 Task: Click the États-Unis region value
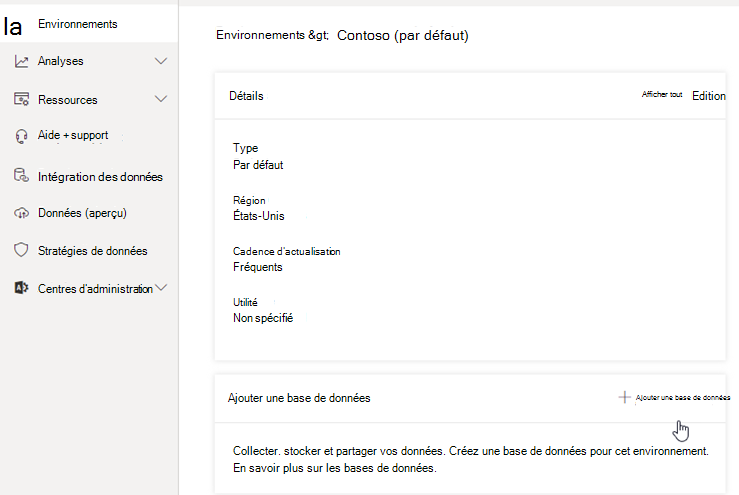tap(259, 216)
